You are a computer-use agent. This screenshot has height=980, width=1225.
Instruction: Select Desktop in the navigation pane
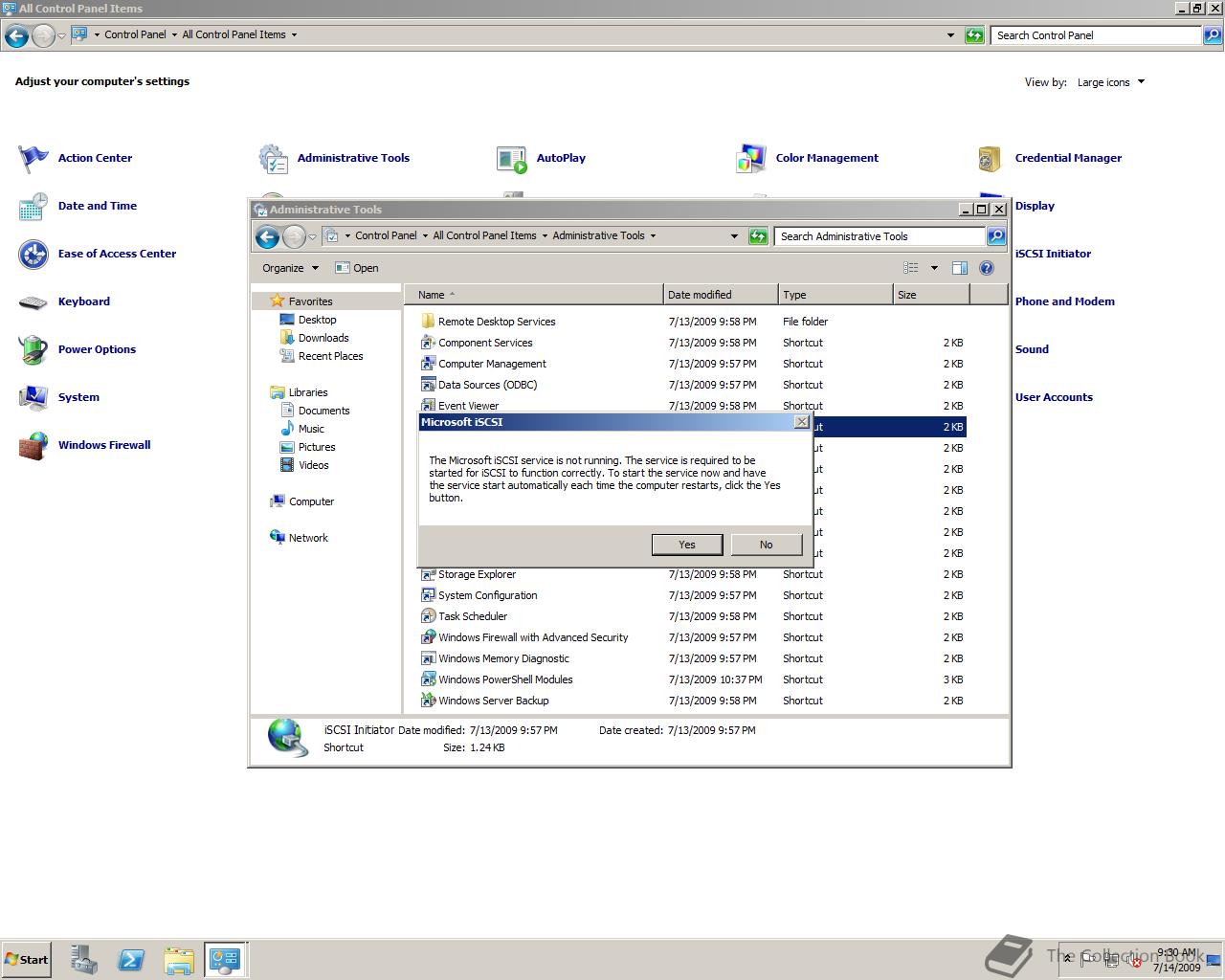[x=317, y=320]
